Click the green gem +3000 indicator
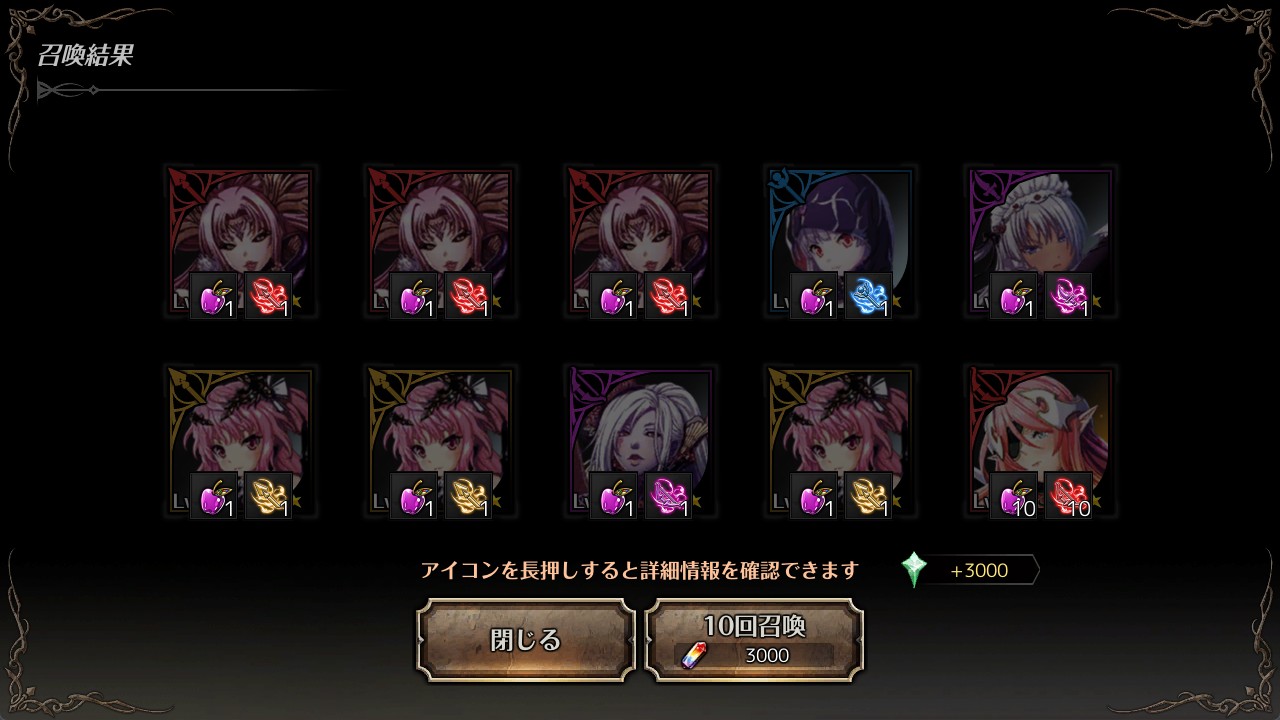 (969, 570)
